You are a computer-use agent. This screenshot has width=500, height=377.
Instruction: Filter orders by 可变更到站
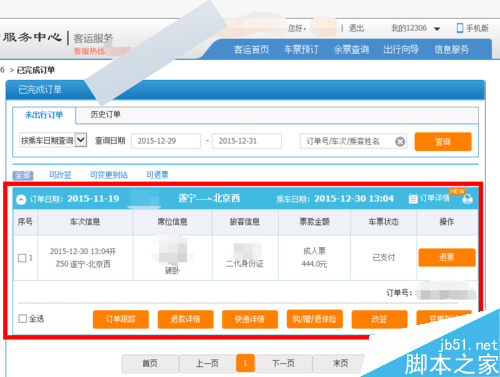point(109,175)
